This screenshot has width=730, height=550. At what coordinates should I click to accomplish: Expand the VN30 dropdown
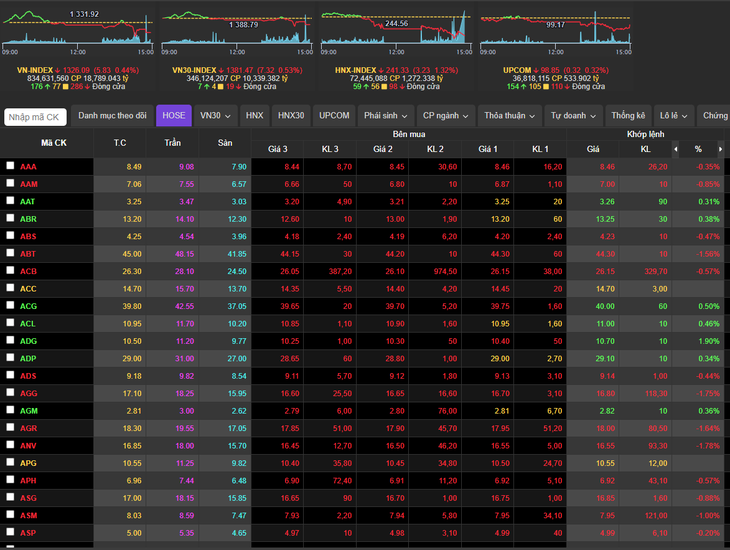[x=215, y=115]
